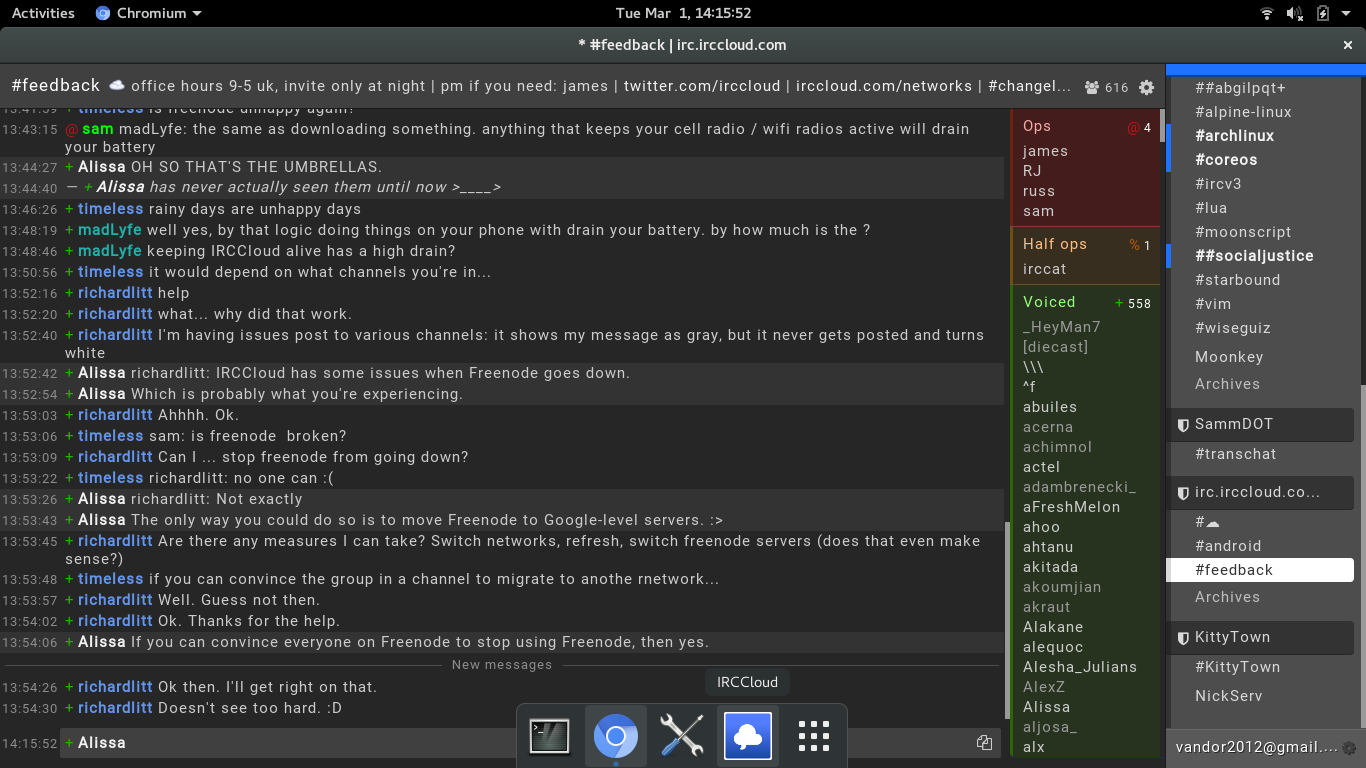
Task: Select the ##socialjustice channel
Action: coord(1254,256)
